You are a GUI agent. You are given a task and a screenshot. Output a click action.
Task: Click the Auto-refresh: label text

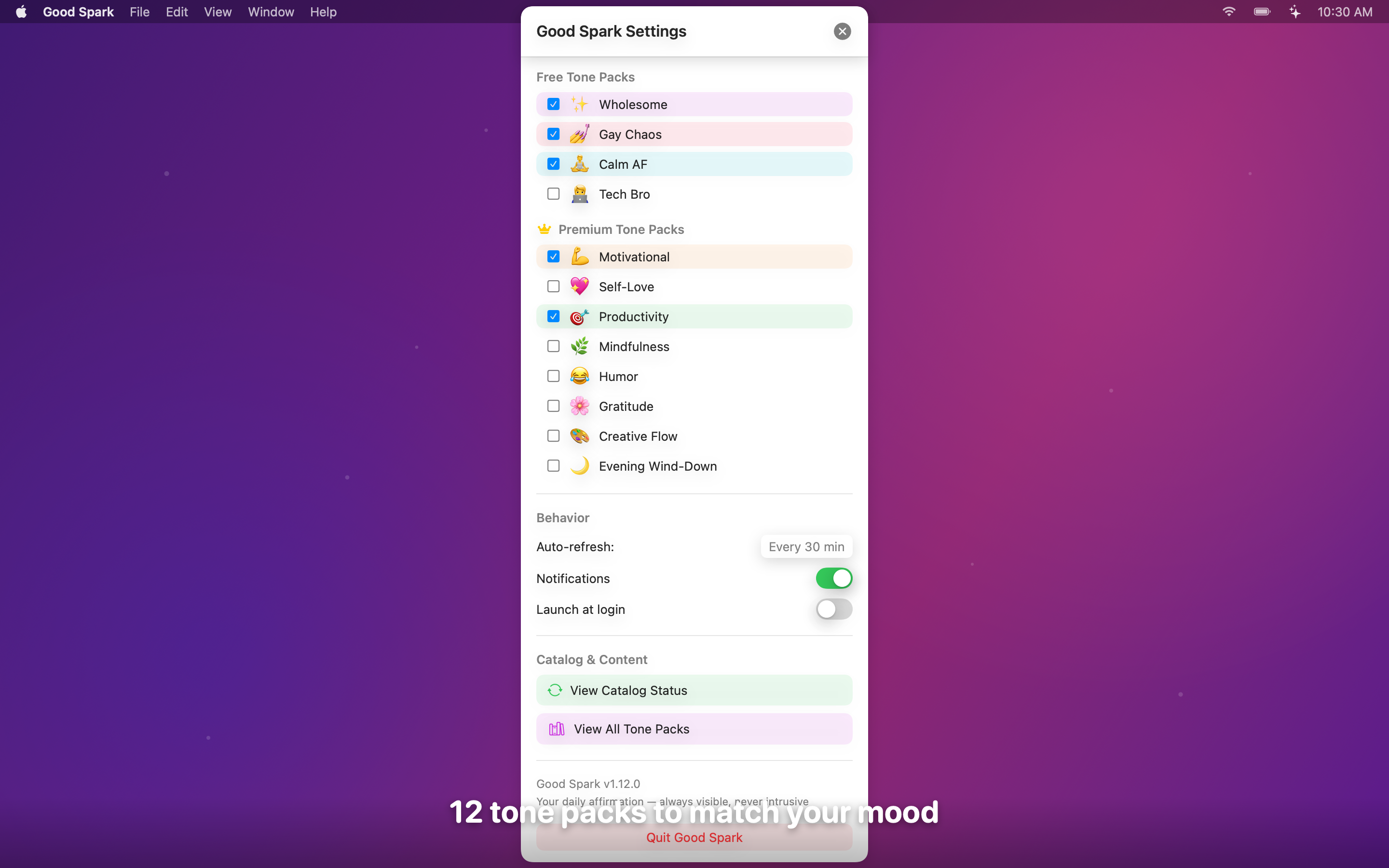point(575,546)
